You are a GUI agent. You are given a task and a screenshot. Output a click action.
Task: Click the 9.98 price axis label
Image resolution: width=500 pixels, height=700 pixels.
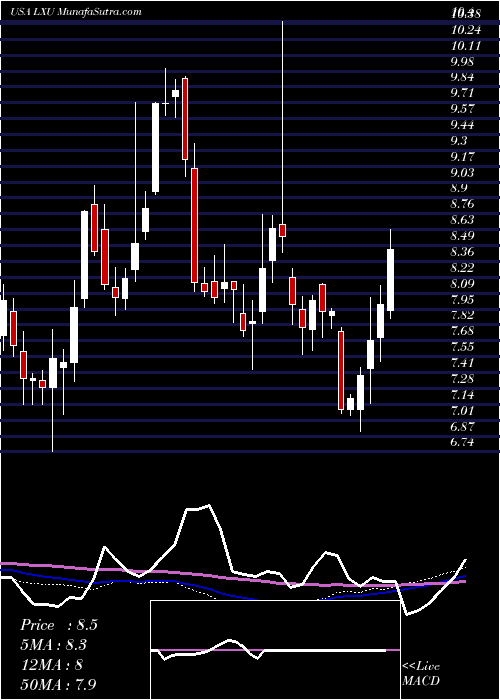(x=463, y=62)
